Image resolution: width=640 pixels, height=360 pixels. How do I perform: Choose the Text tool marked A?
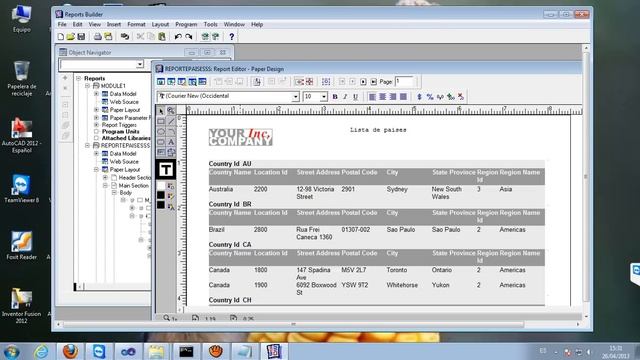pyautogui.click(x=171, y=142)
